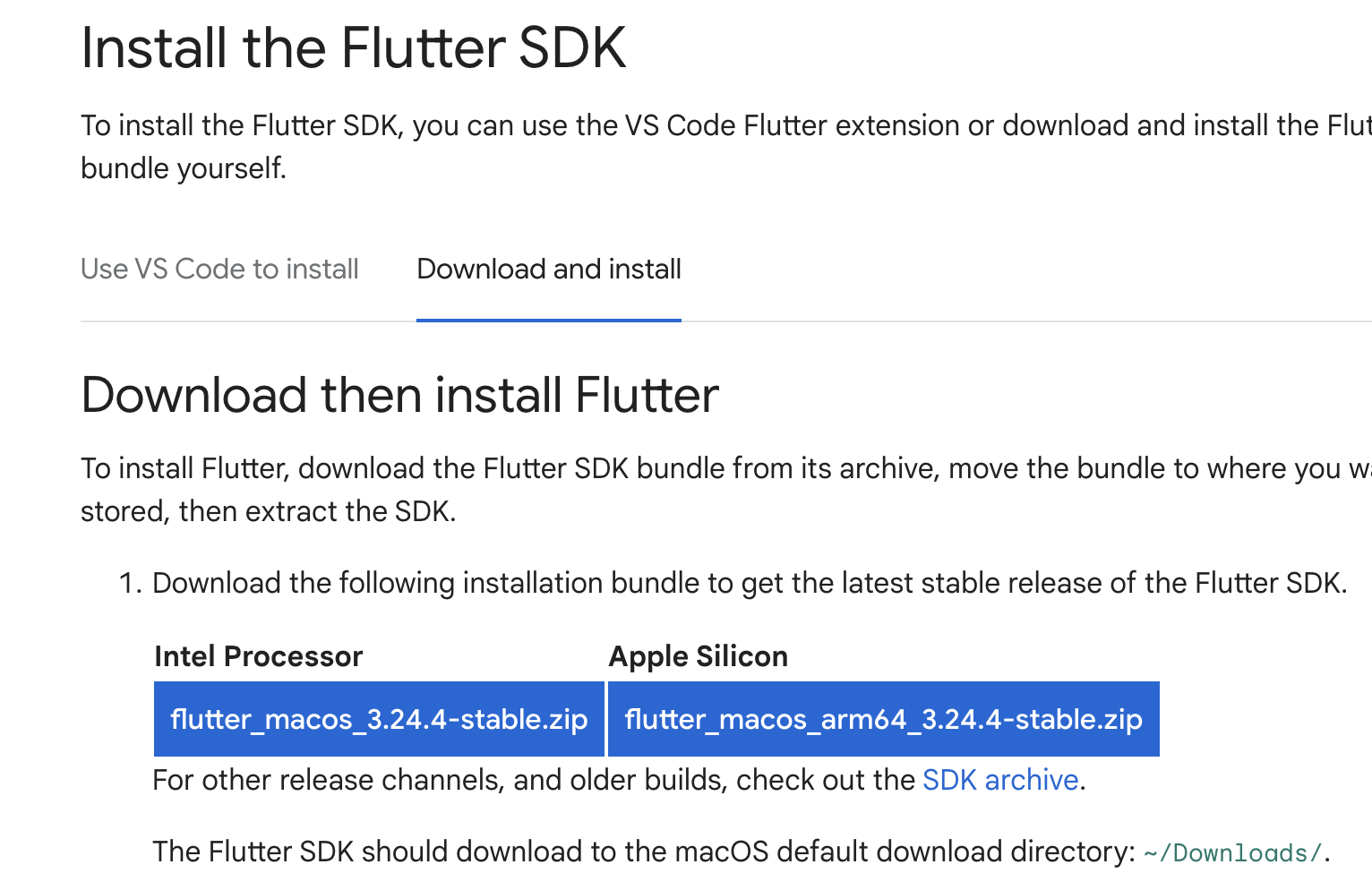
Task: Click the list number 1 marker
Action: [x=130, y=583]
